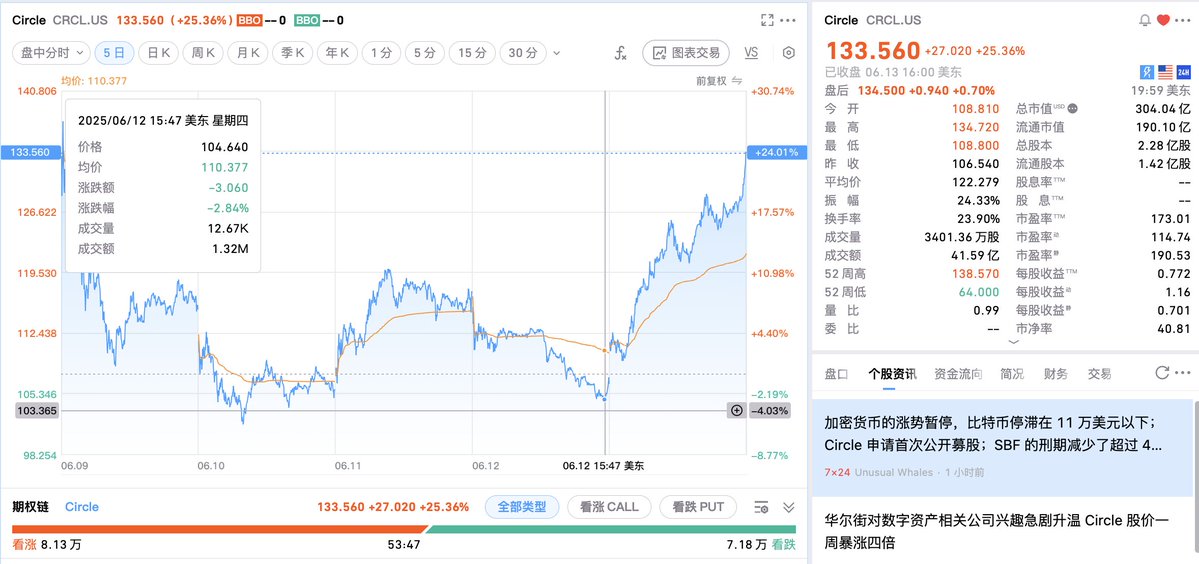Click CRCL.US ticker in chart title

coord(80,21)
